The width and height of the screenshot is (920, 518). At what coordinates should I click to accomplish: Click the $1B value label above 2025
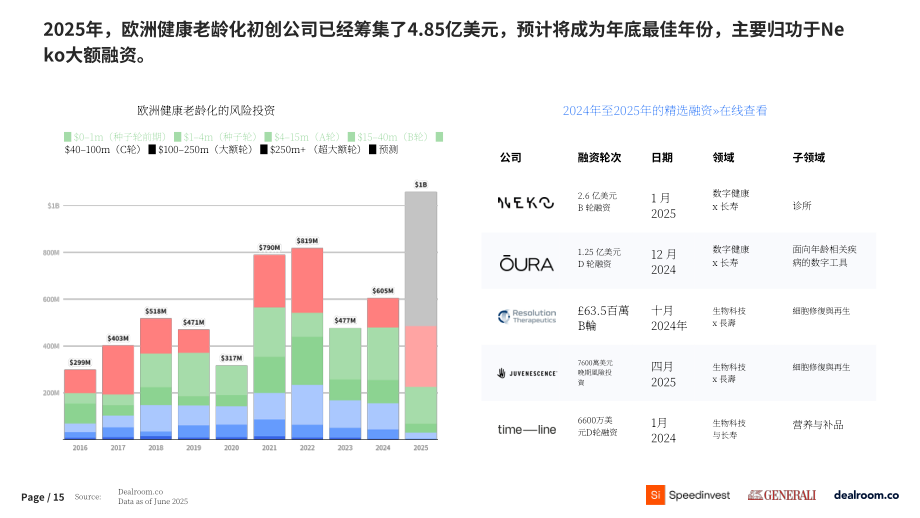421,185
